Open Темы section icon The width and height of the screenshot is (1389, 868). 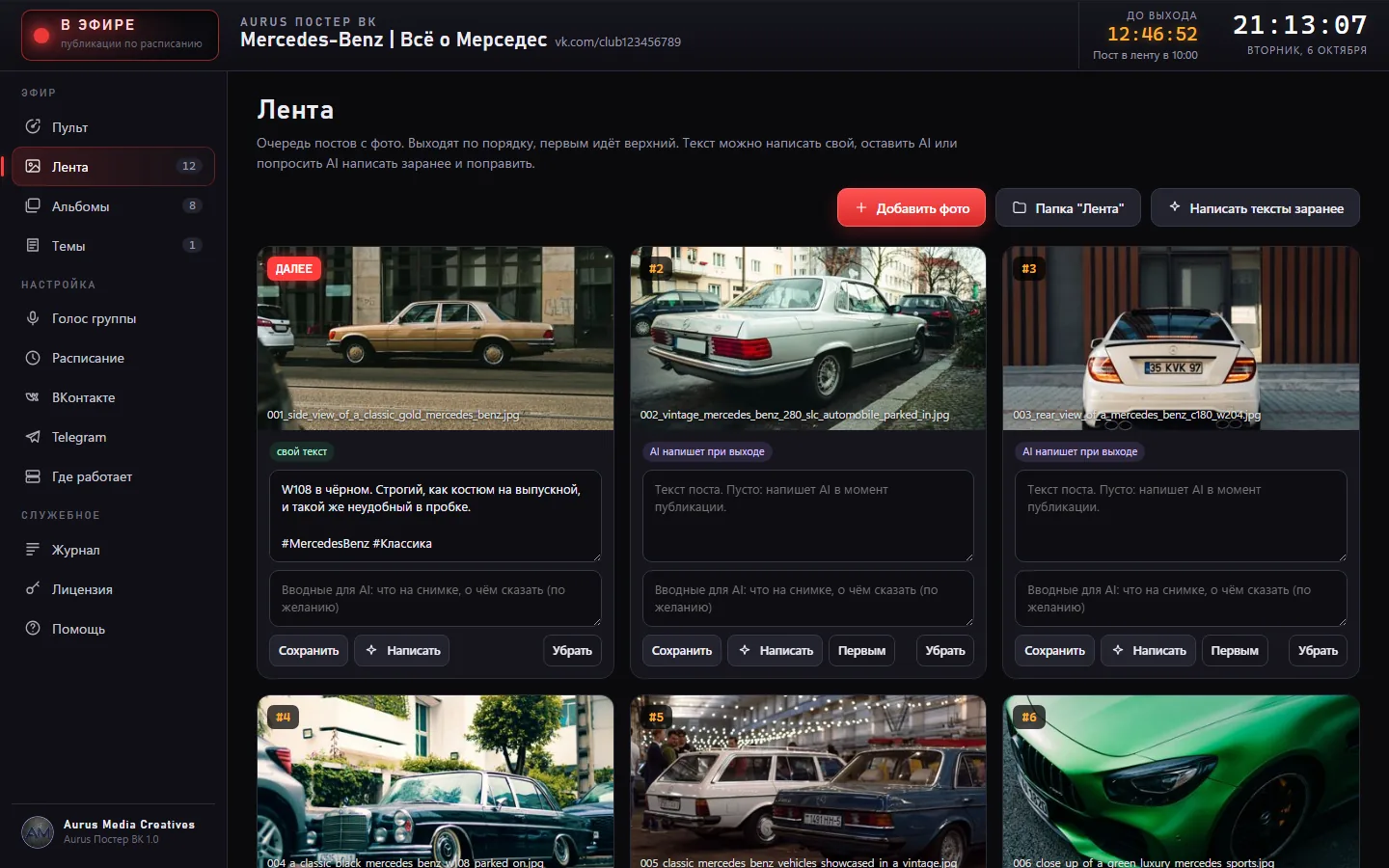click(x=33, y=245)
